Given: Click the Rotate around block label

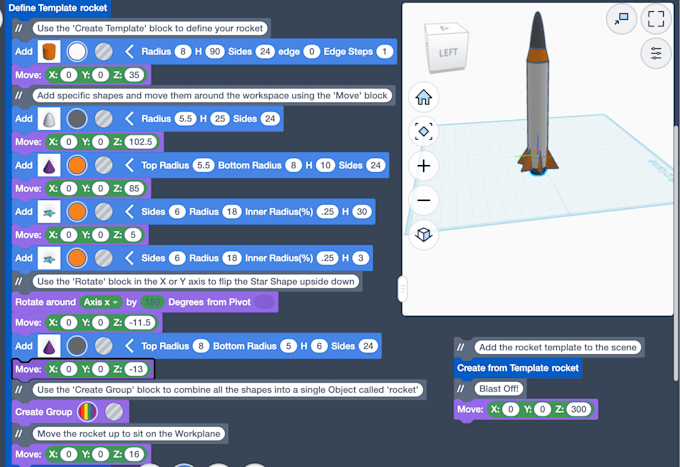Looking at the screenshot, I should click(46, 302).
